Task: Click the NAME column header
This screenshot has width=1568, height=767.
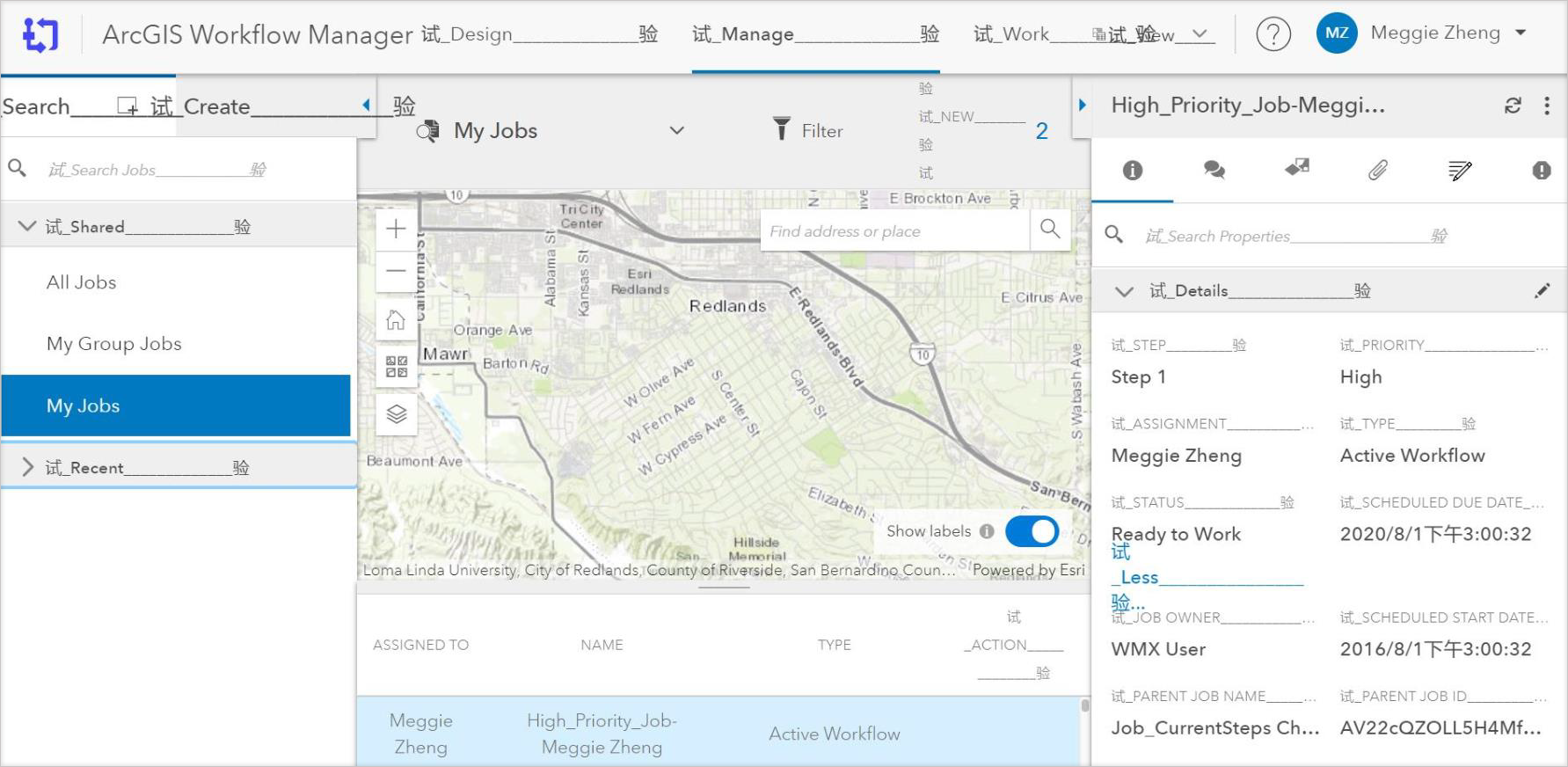Action: point(602,645)
